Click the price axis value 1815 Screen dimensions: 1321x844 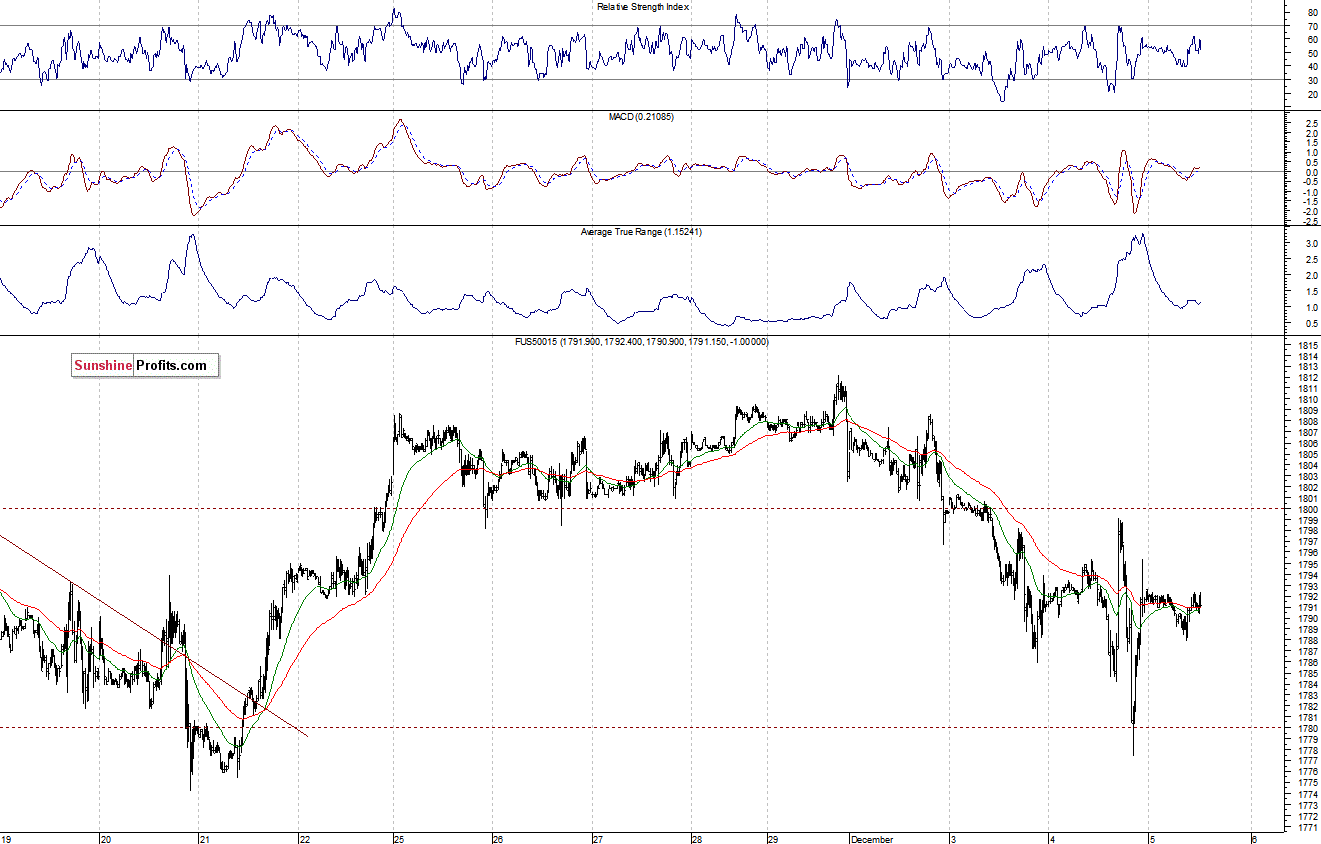[1306, 346]
